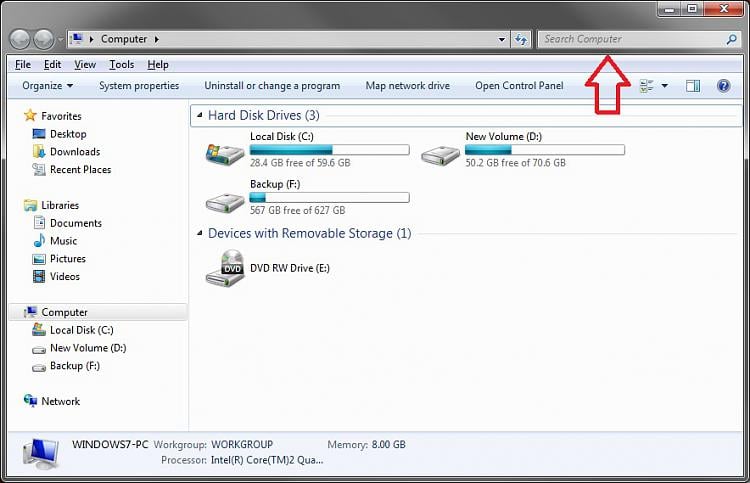Click the Downloads folder icon

click(x=39, y=152)
